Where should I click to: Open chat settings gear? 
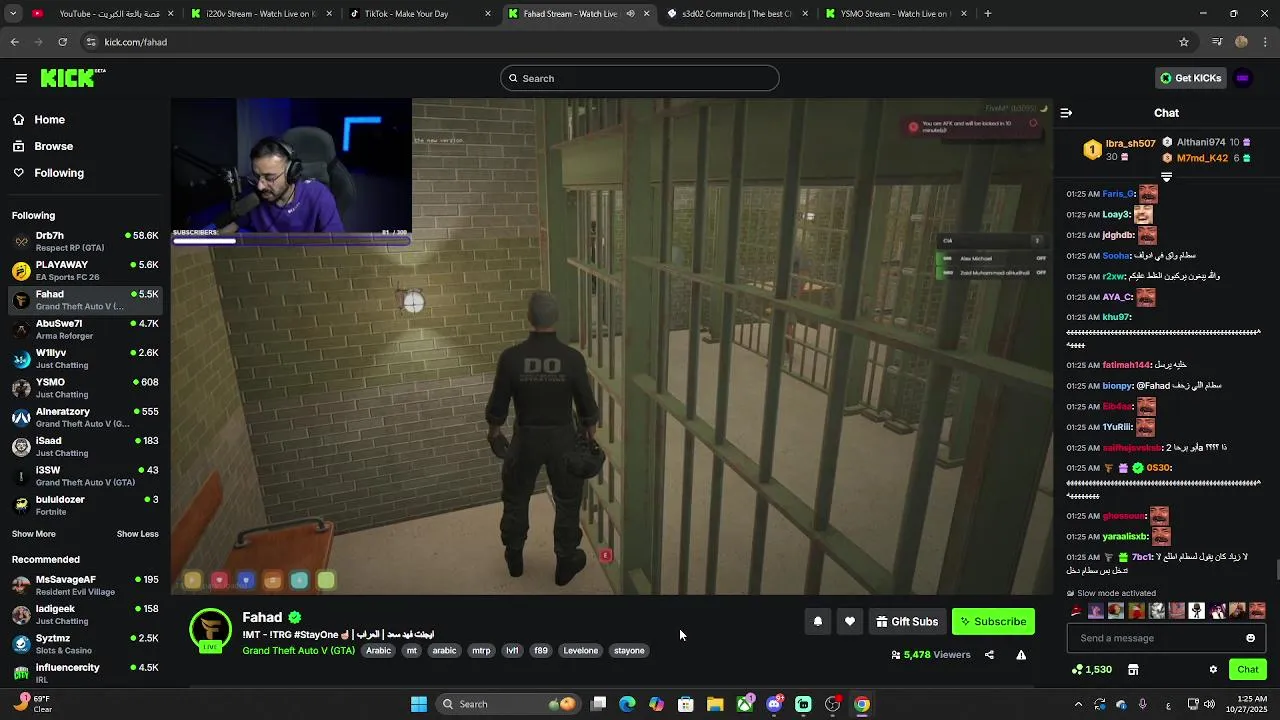coord(1213,669)
